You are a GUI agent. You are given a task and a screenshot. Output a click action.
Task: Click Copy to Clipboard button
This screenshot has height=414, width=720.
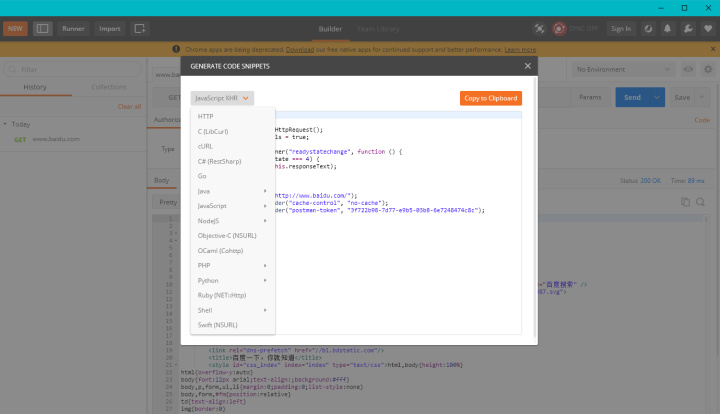click(490, 98)
